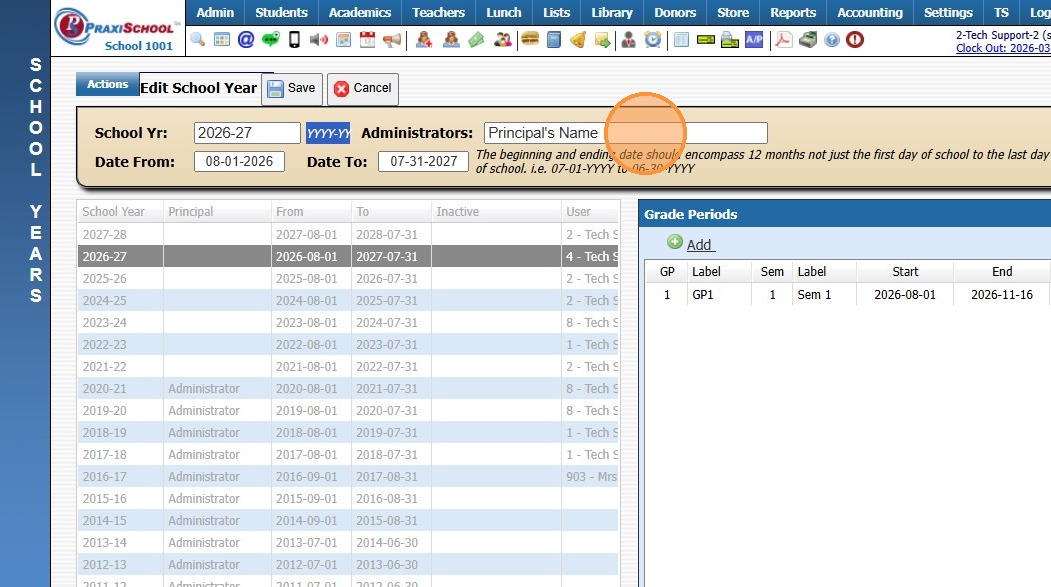Click the blue @ email icon
Viewport: 1051px width, 587px height.
tap(246, 40)
